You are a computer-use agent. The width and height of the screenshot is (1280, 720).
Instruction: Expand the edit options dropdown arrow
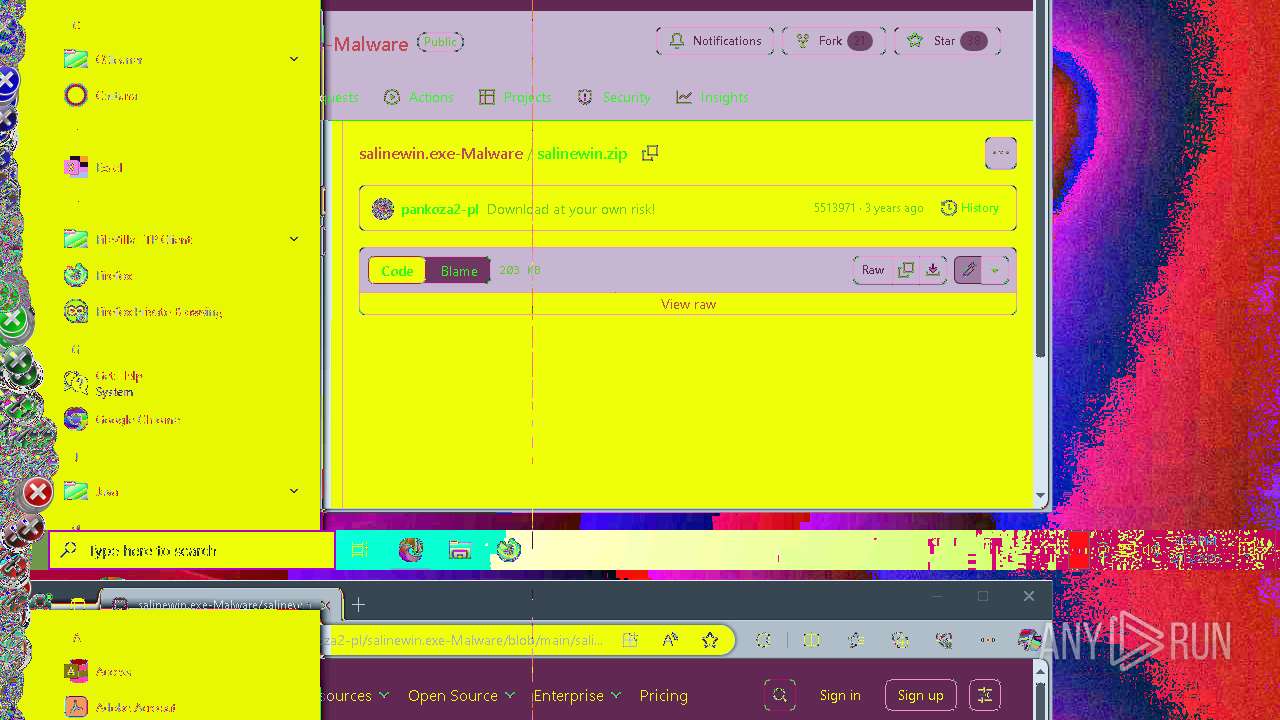pos(995,270)
